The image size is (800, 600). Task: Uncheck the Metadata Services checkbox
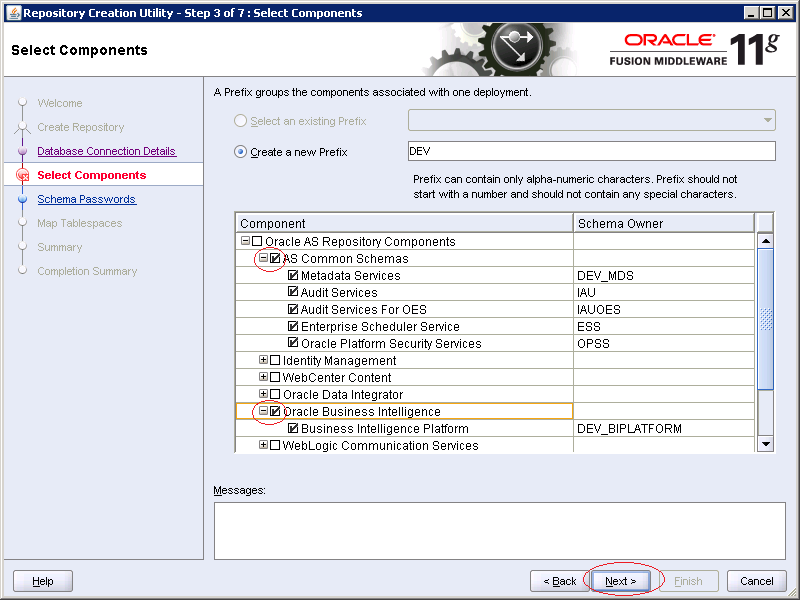tap(293, 275)
